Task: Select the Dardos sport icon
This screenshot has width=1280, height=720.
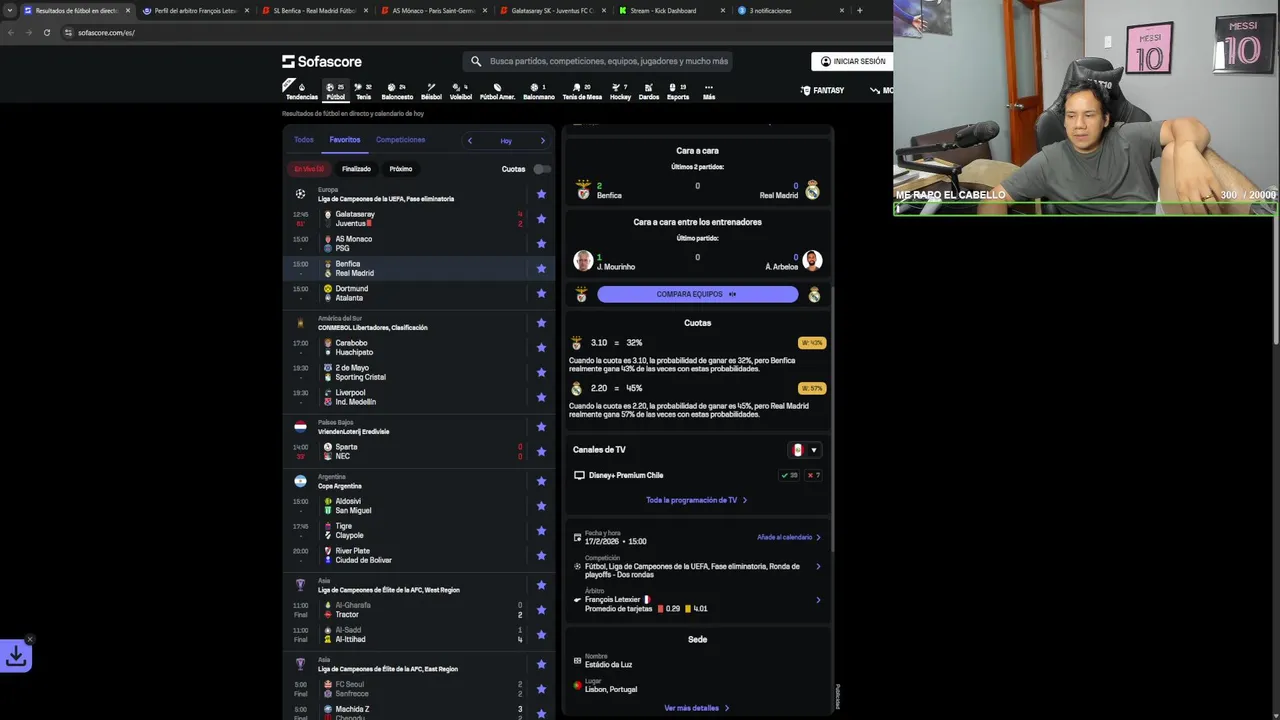Action: click(648, 91)
